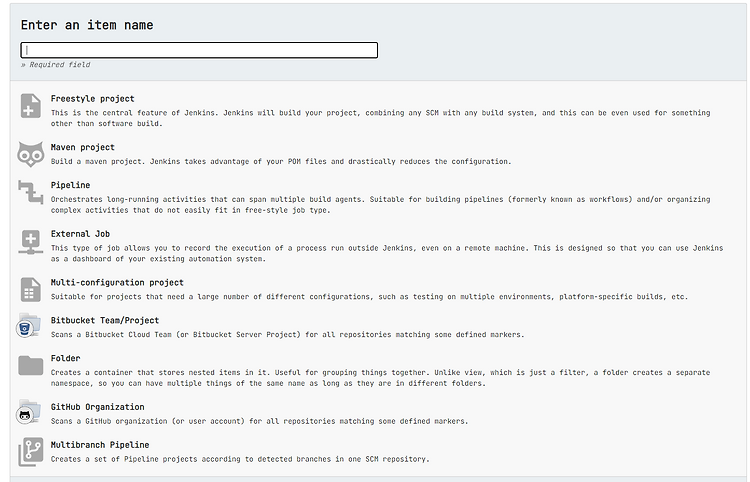Click the Pipeline description about long-running activities
The width and height of the screenshot is (750, 482).
pyautogui.click(x=380, y=205)
